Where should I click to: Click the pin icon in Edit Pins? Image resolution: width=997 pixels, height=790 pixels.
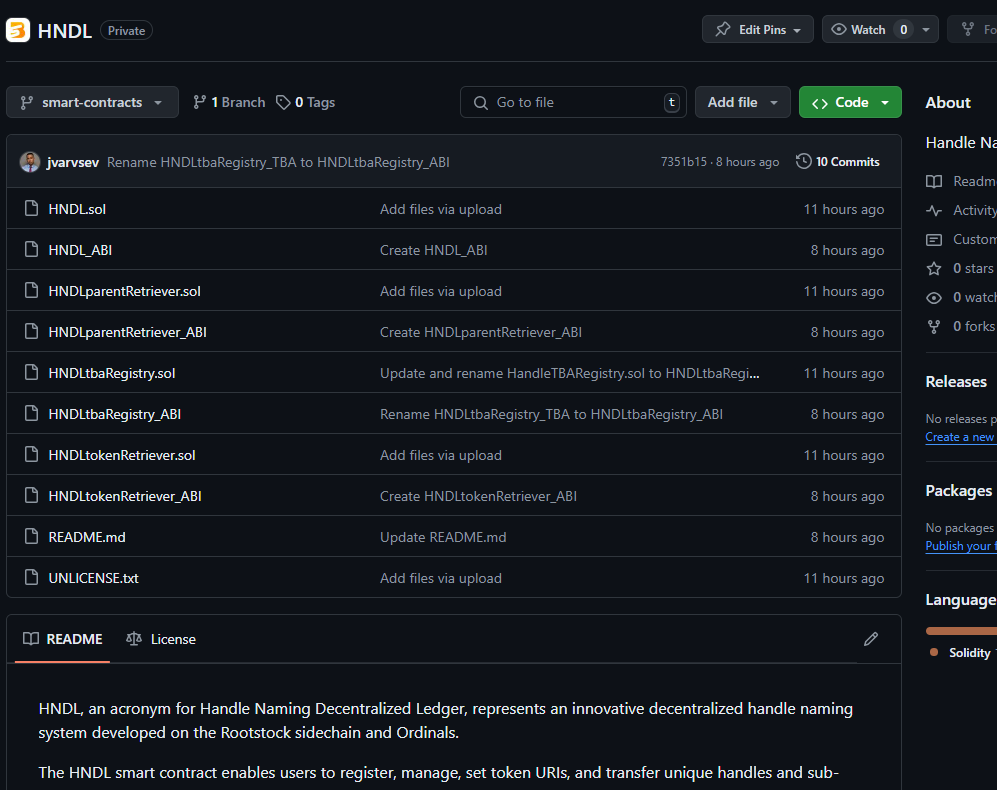(x=723, y=29)
